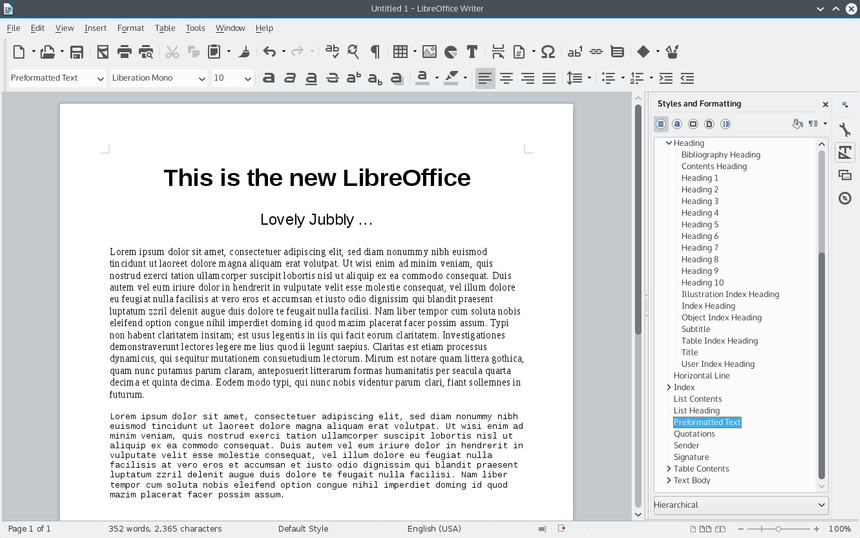Toggle formatting marks pilcrow
Image resolution: width=860 pixels, height=538 pixels.
coord(375,52)
